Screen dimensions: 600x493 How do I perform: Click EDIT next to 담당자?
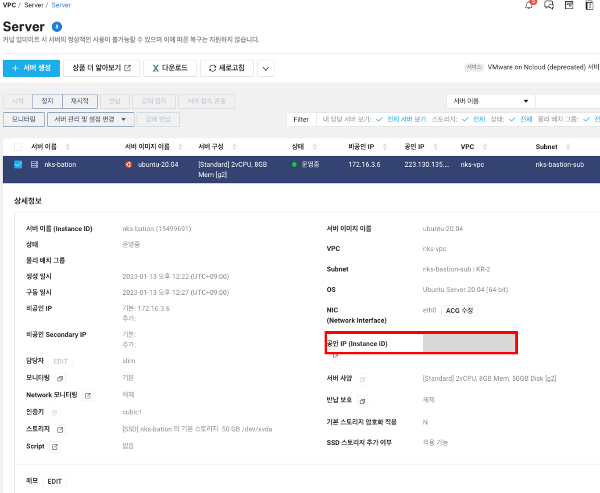(x=60, y=361)
